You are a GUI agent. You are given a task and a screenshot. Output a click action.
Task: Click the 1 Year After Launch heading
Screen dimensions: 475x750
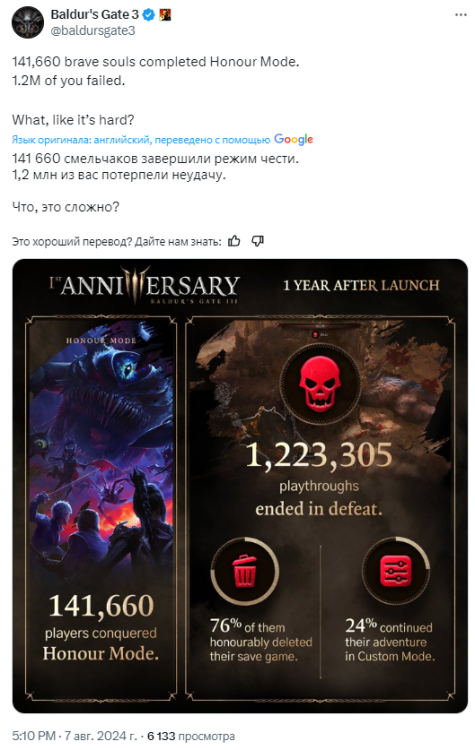[x=361, y=286]
